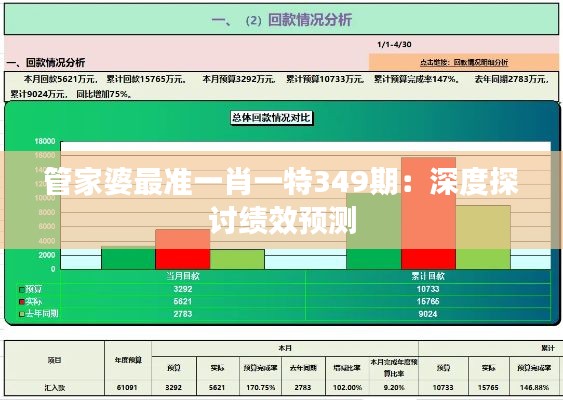The width and height of the screenshot is (563, 400).
Task: Select the chart title 总体回款情况对比
Action: (x=271, y=118)
